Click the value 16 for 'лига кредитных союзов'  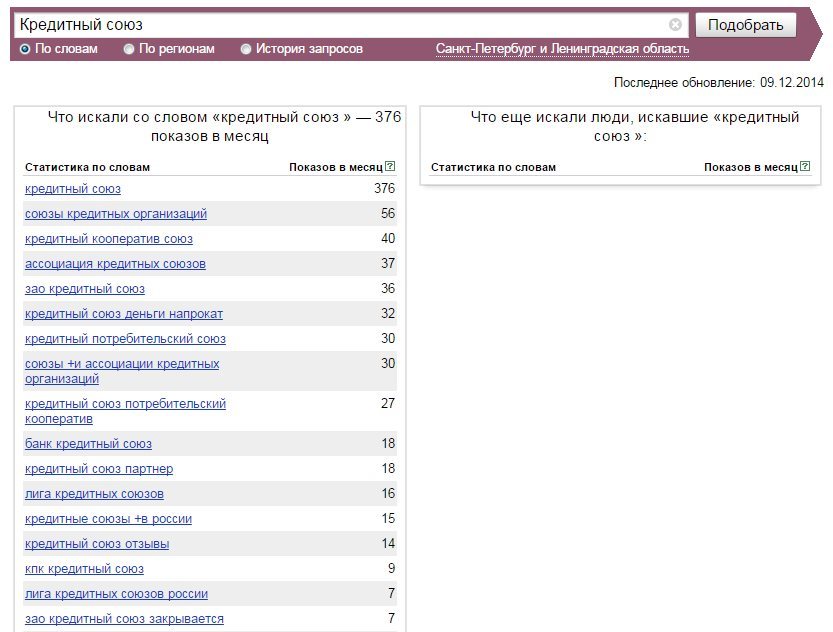pyautogui.click(x=388, y=493)
